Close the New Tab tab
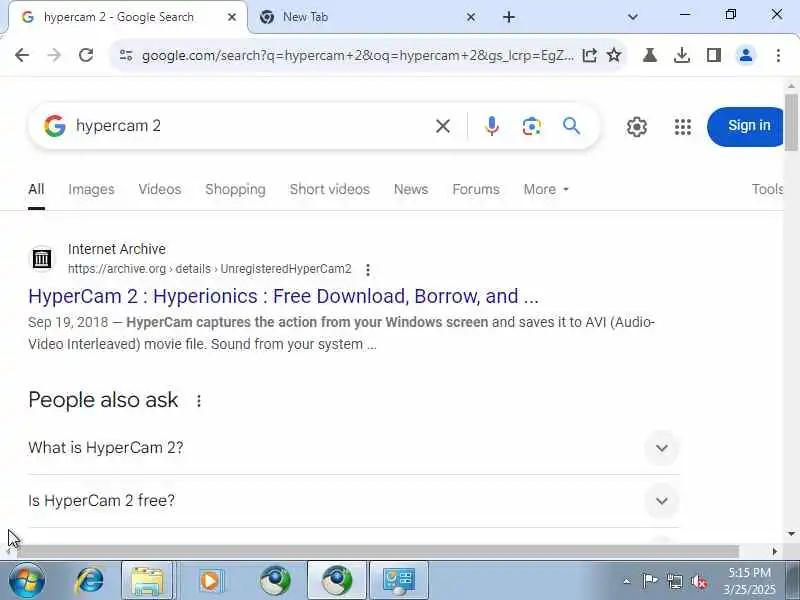This screenshot has width=800, height=600. [471, 17]
